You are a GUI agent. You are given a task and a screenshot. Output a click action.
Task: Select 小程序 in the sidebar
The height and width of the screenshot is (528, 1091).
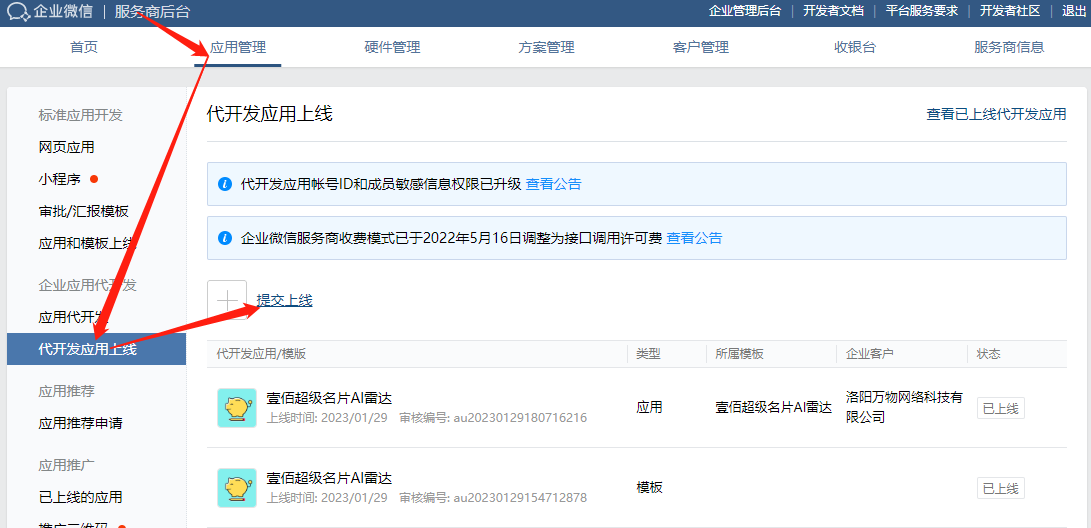click(60, 179)
